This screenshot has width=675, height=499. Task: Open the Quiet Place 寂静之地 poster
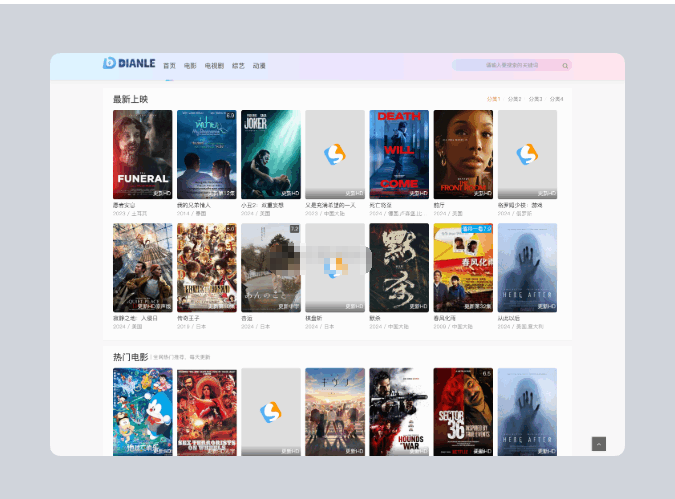pos(142,268)
